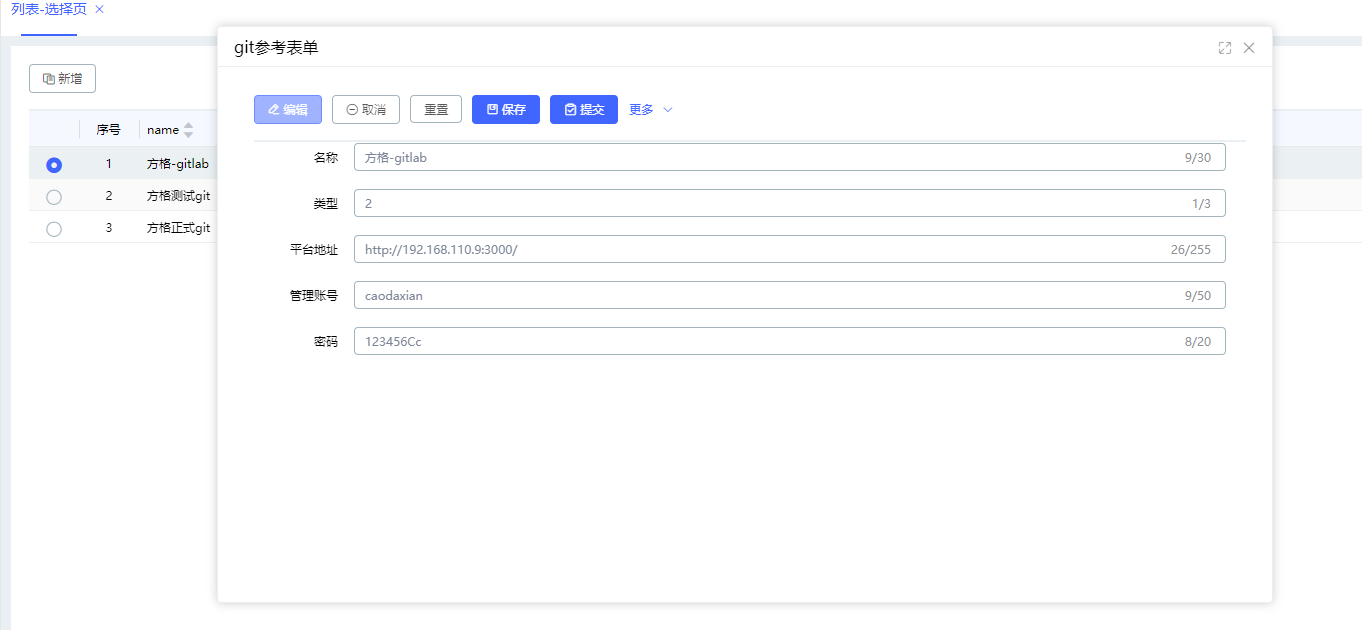
Task: Focus the 管理账号 input field
Action: [x=790, y=295]
